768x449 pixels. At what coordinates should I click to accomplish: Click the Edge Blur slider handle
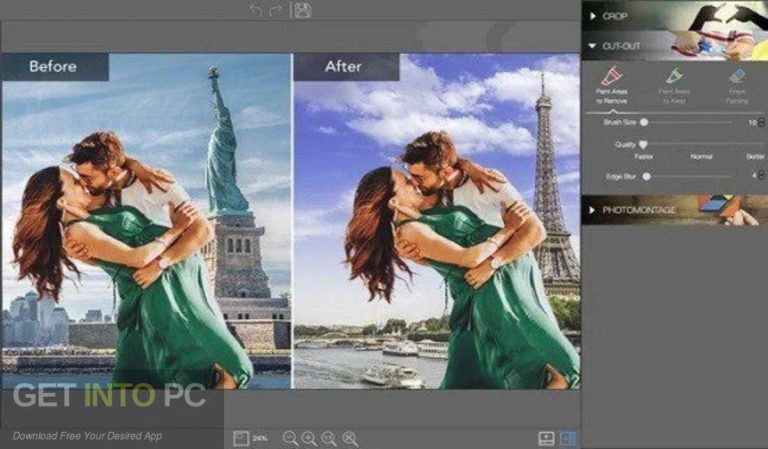(x=647, y=176)
